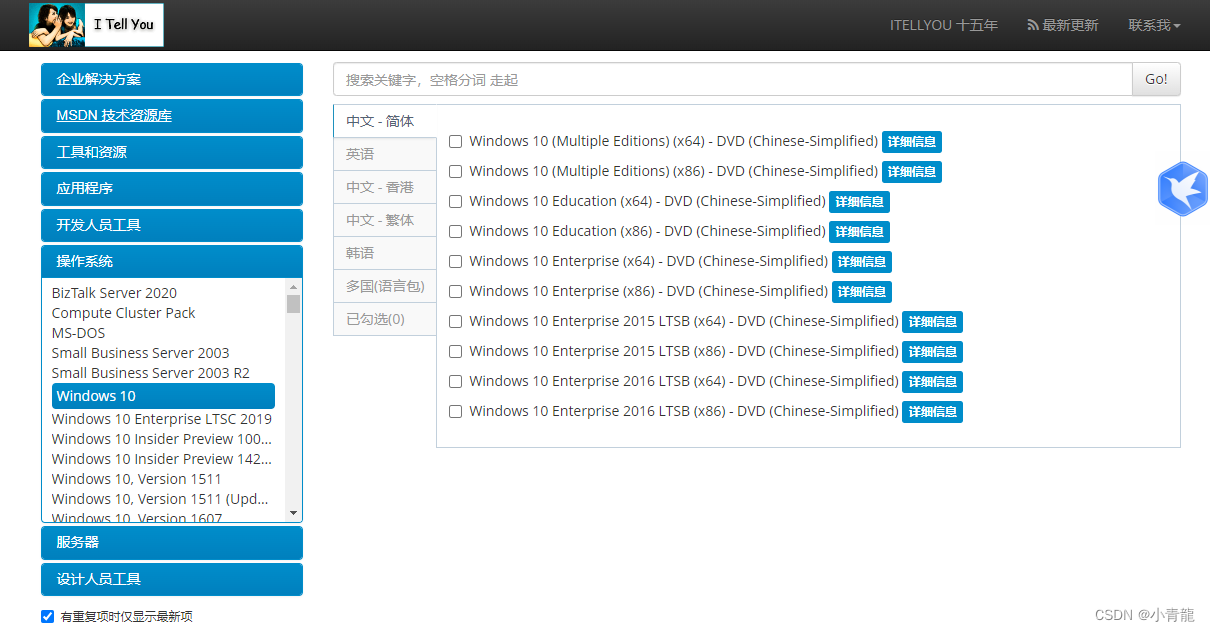Image resolution: width=1210 pixels, height=631 pixels.
Task: Check Windows 10 (Multiple Editions) (x86) DVD
Action: click(x=456, y=172)
